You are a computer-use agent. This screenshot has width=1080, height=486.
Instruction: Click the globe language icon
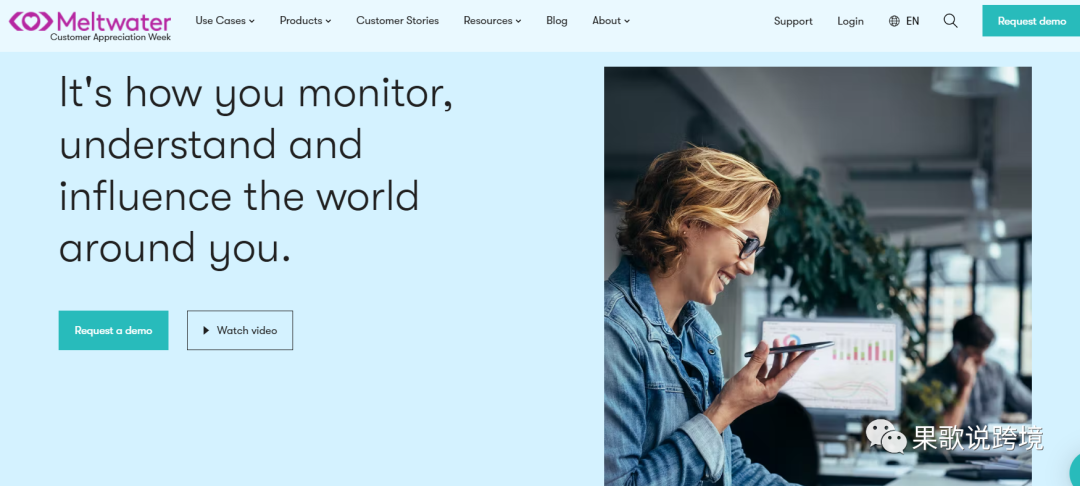click(x=894, y=21)
